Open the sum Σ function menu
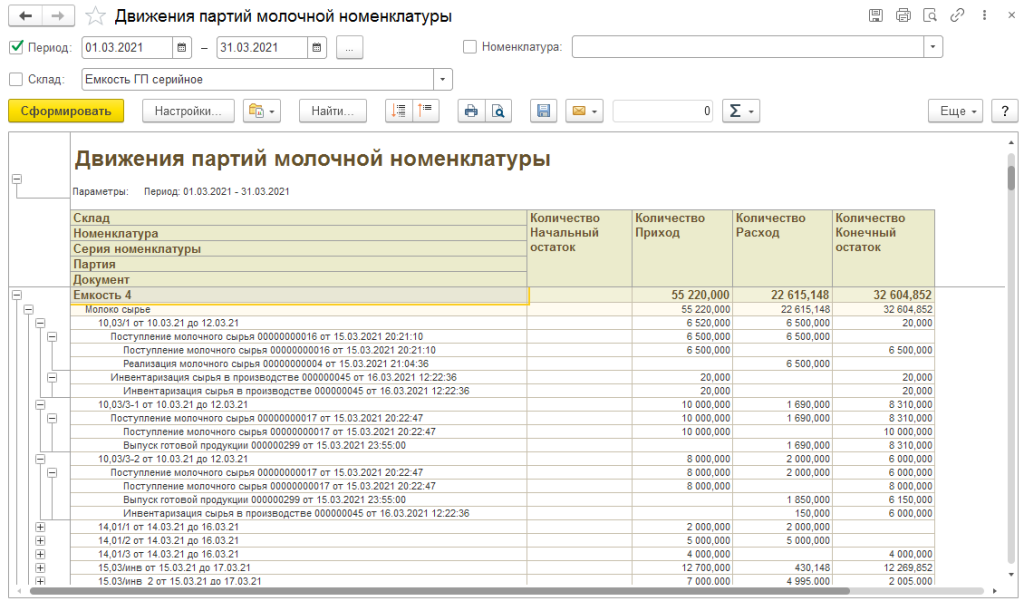The image size is (1024, 601). click(741, 111)
